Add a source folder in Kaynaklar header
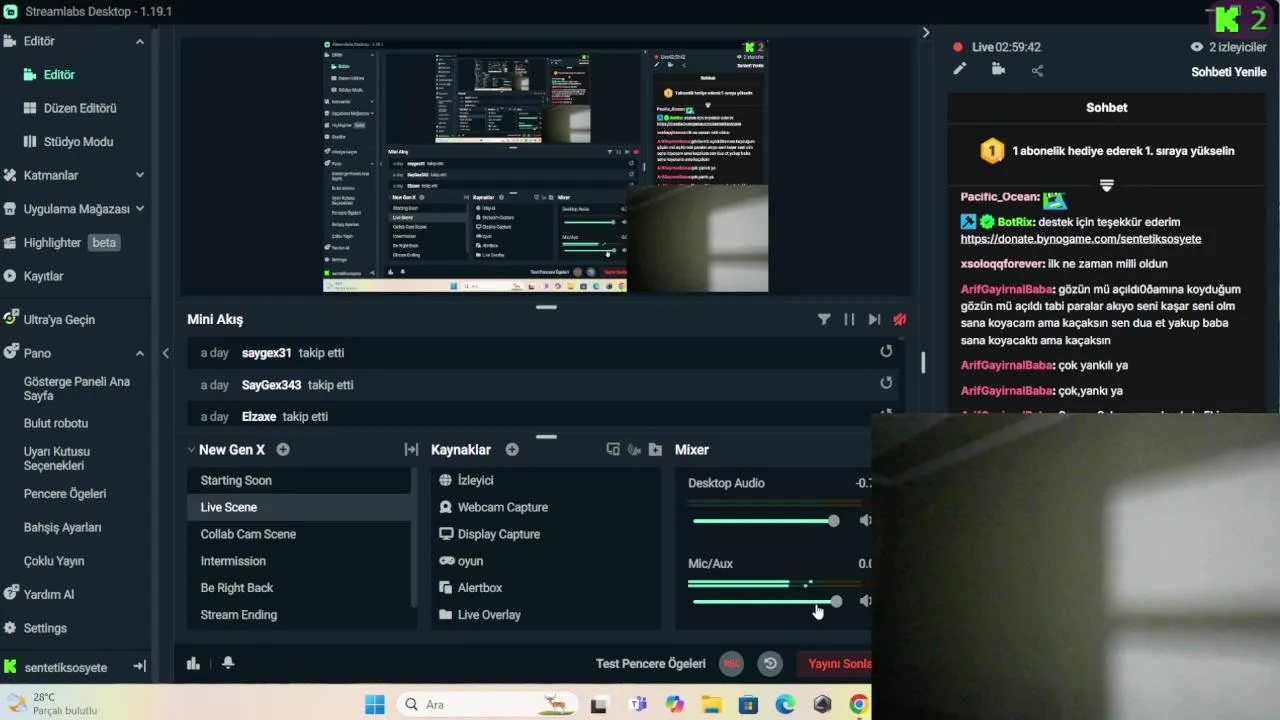 pyautogui.click(x=655, y=450)
